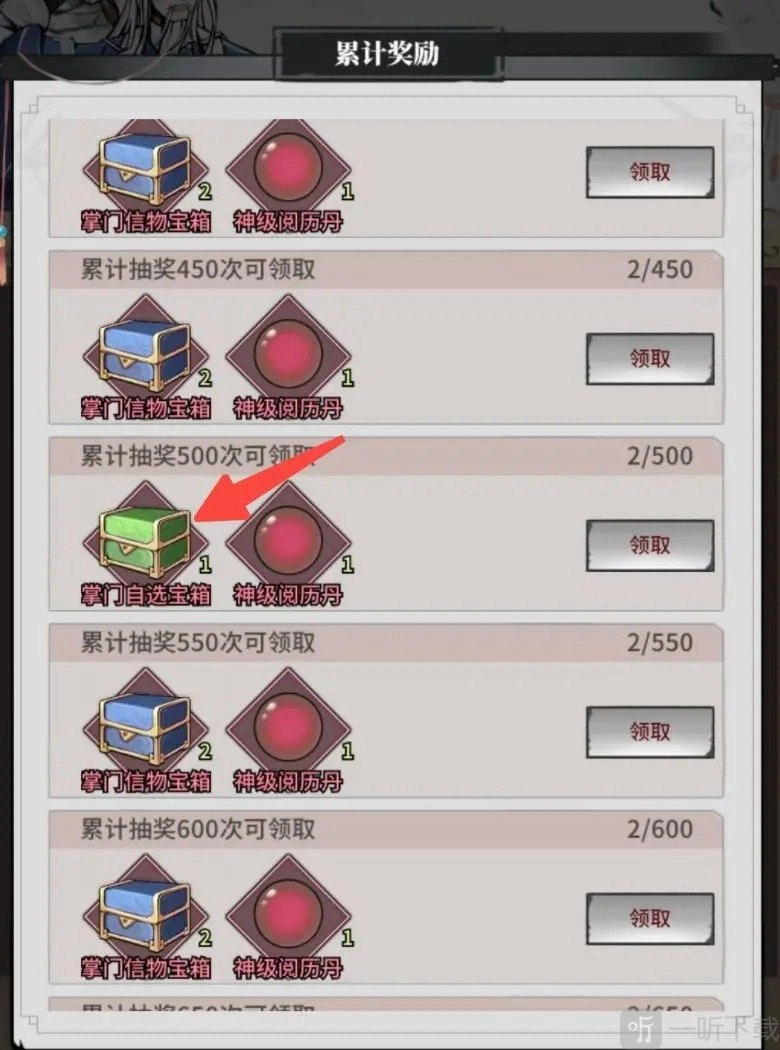The width and height of the screenshot is (780, 1050).
Task: Tap the red orb in the 500 draws row
Action: point(289,542)
